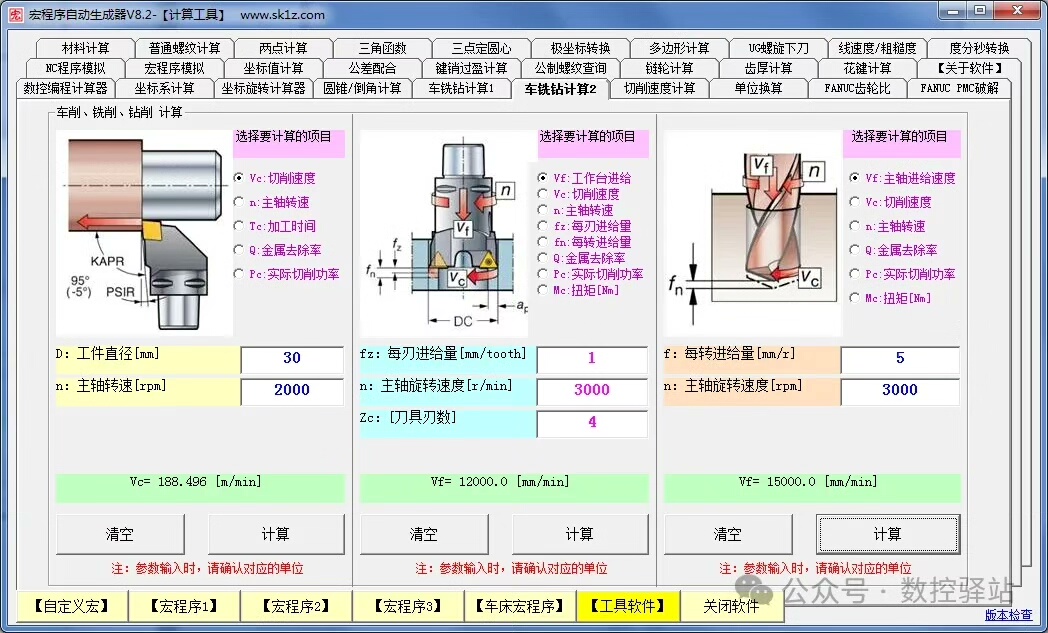The height and width of the screenshot is (633, 1048).
Task: Select Vc:切削速度 in milling panel
Action: pyautogui.click(x=578, y=194)
